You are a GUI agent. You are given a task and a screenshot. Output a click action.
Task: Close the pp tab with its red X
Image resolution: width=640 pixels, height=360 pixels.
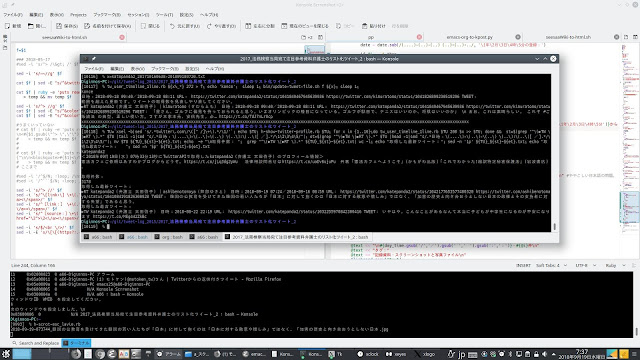(x=419, y=37)
